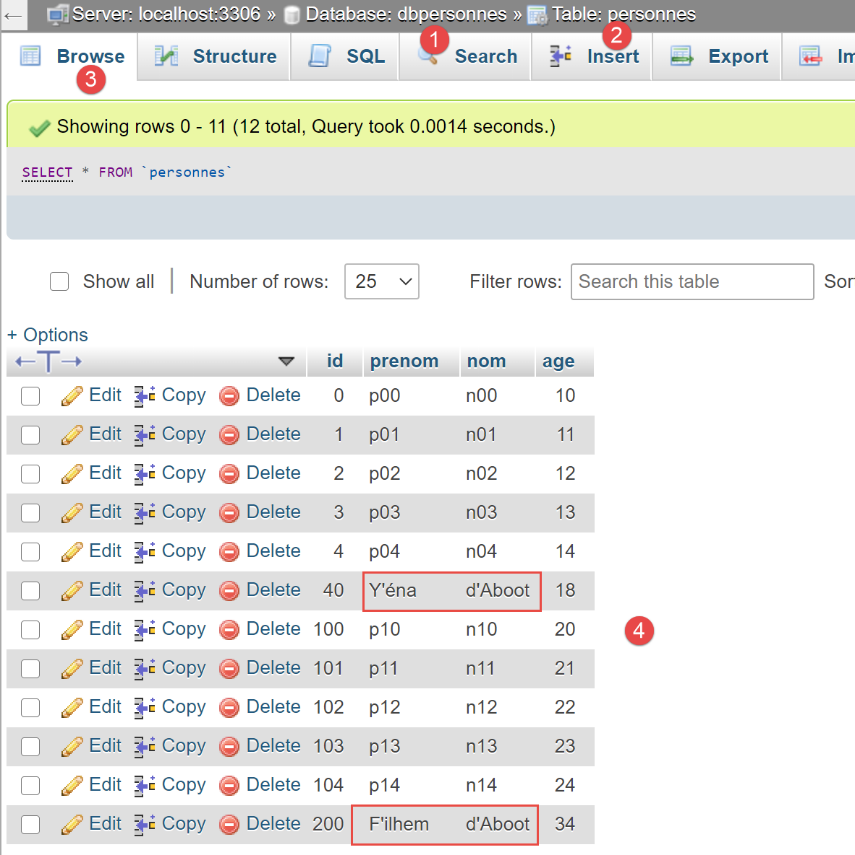Click the Copy icon for row id 100

coord(145,630)
